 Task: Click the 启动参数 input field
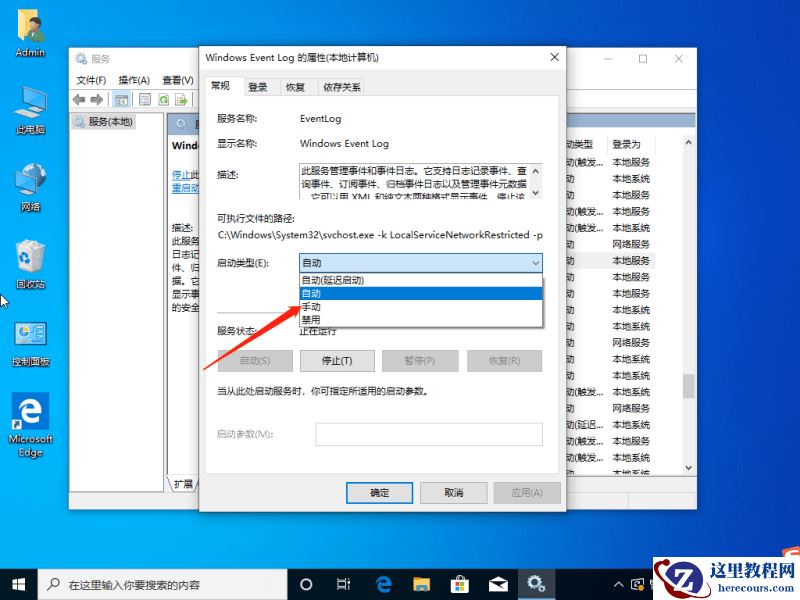430,434
